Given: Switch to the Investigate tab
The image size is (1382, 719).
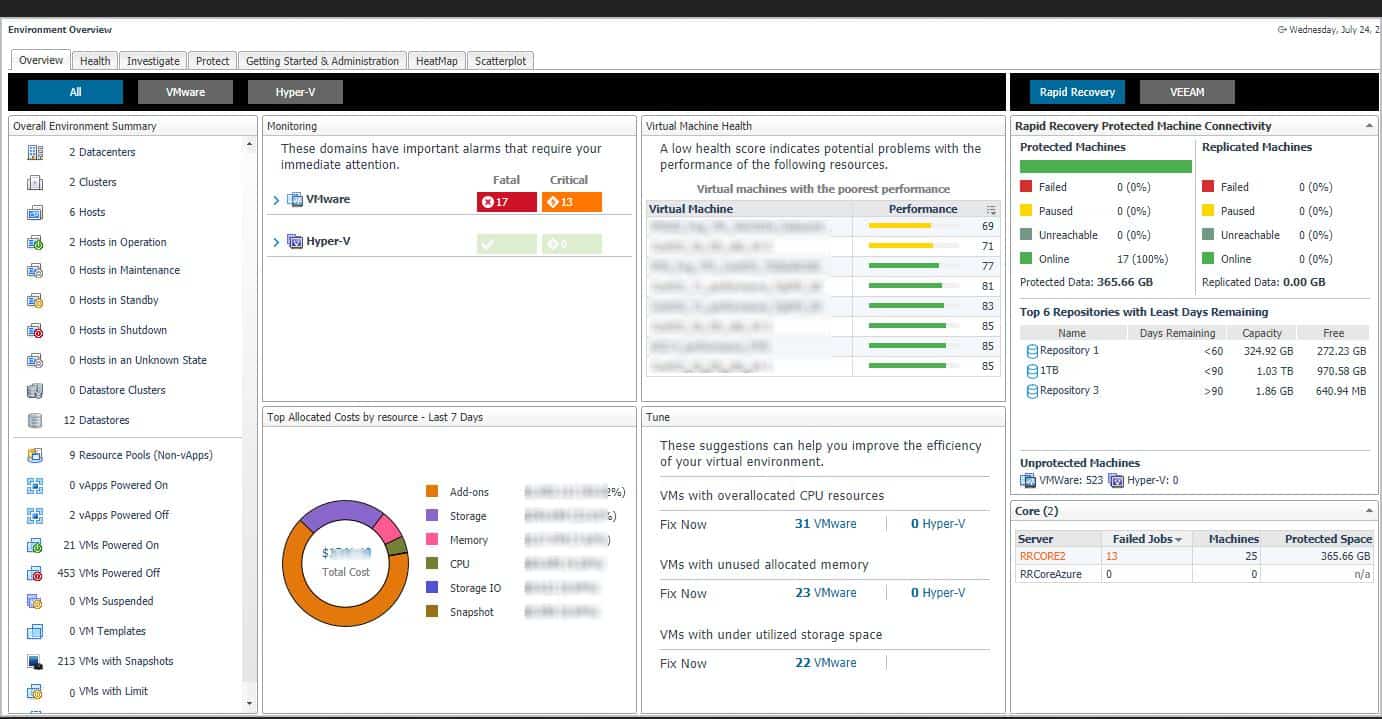Looking at the screenshot, I should pyautogui.click(x=153, y=61).
